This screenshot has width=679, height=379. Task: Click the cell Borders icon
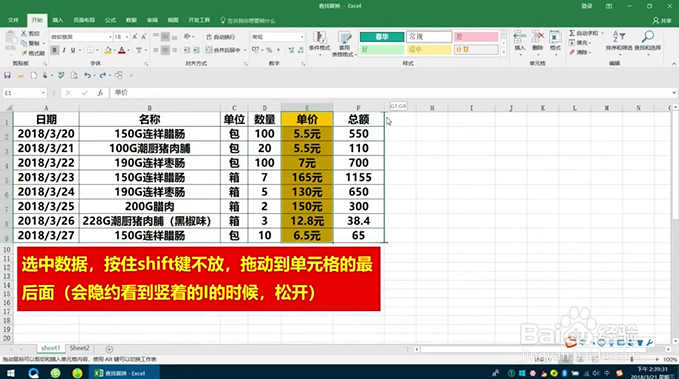tap(91, 50)
